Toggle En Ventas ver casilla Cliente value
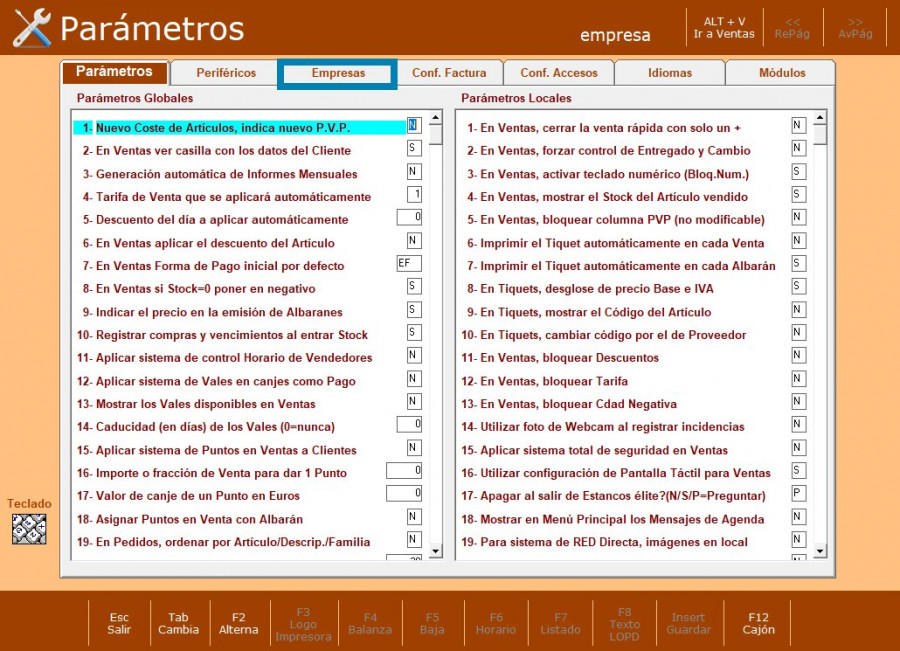This screenshot has height=651, width=900. click(x=414, y=149)
